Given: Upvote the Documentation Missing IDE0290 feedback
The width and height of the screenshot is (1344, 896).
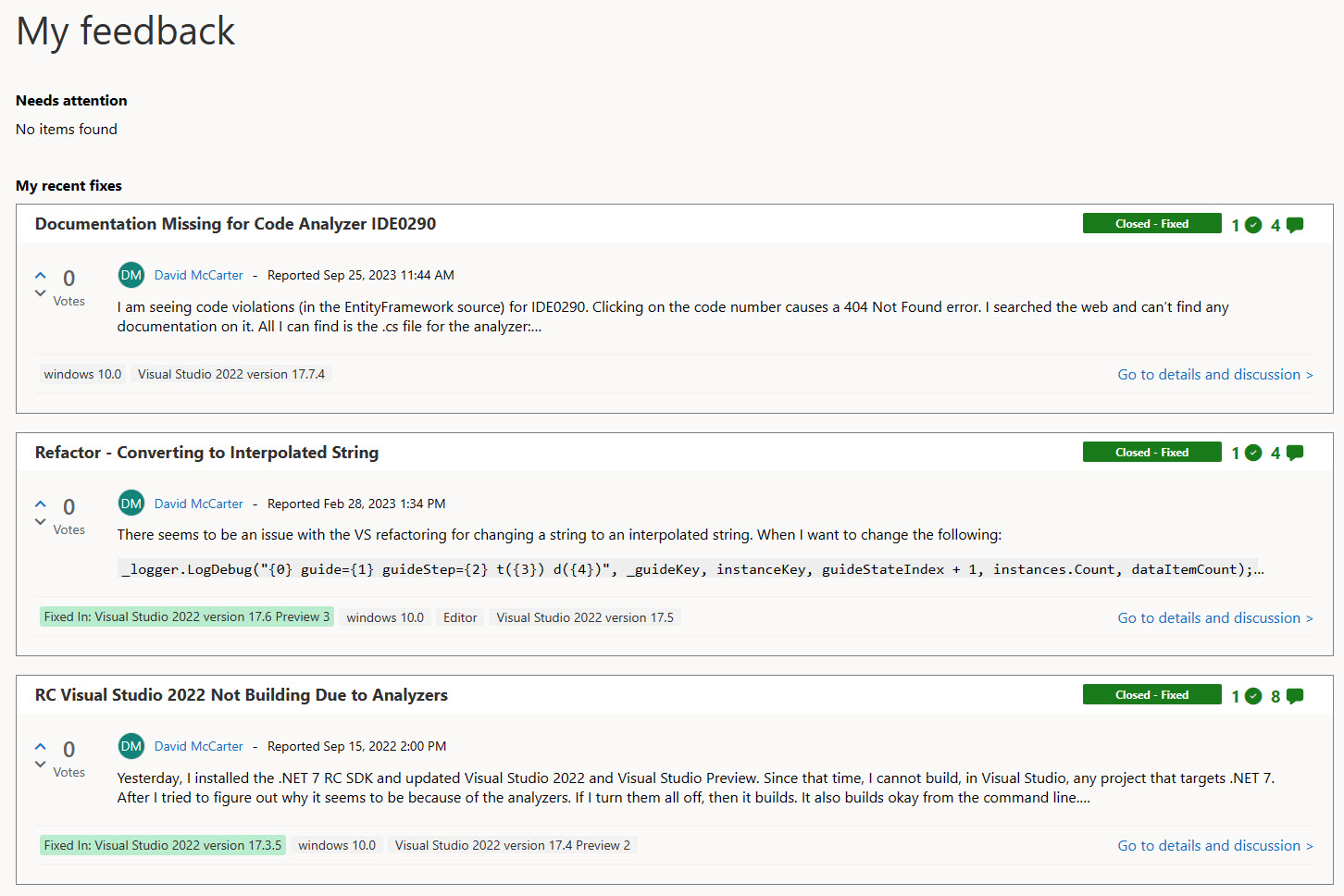Looking at the screenshot, I should click(x=41, y=275).
